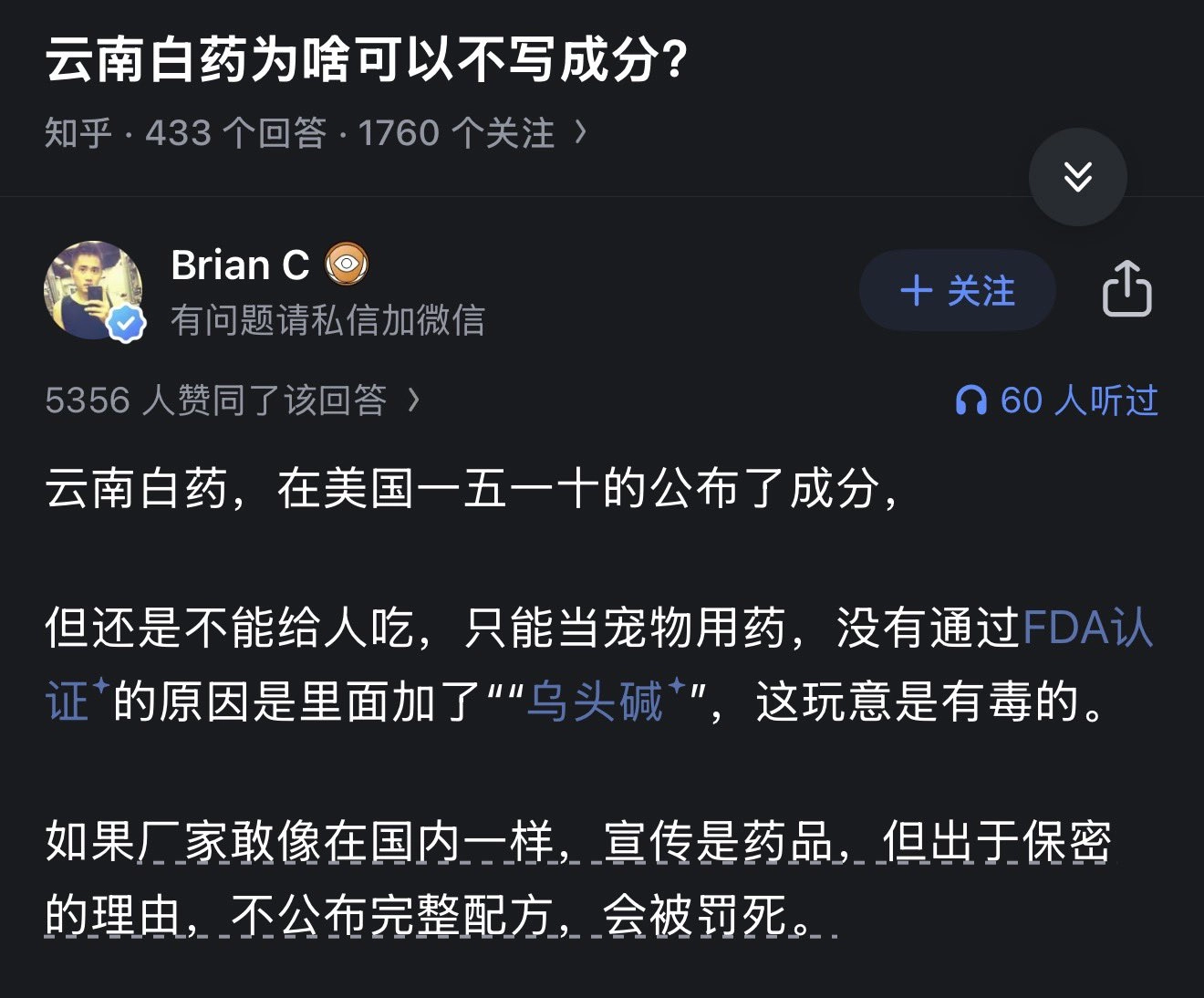This screenshot has width=1204, height=998.
Task: Open the "FDA认证" keyword link
Action: point(1087,629)
